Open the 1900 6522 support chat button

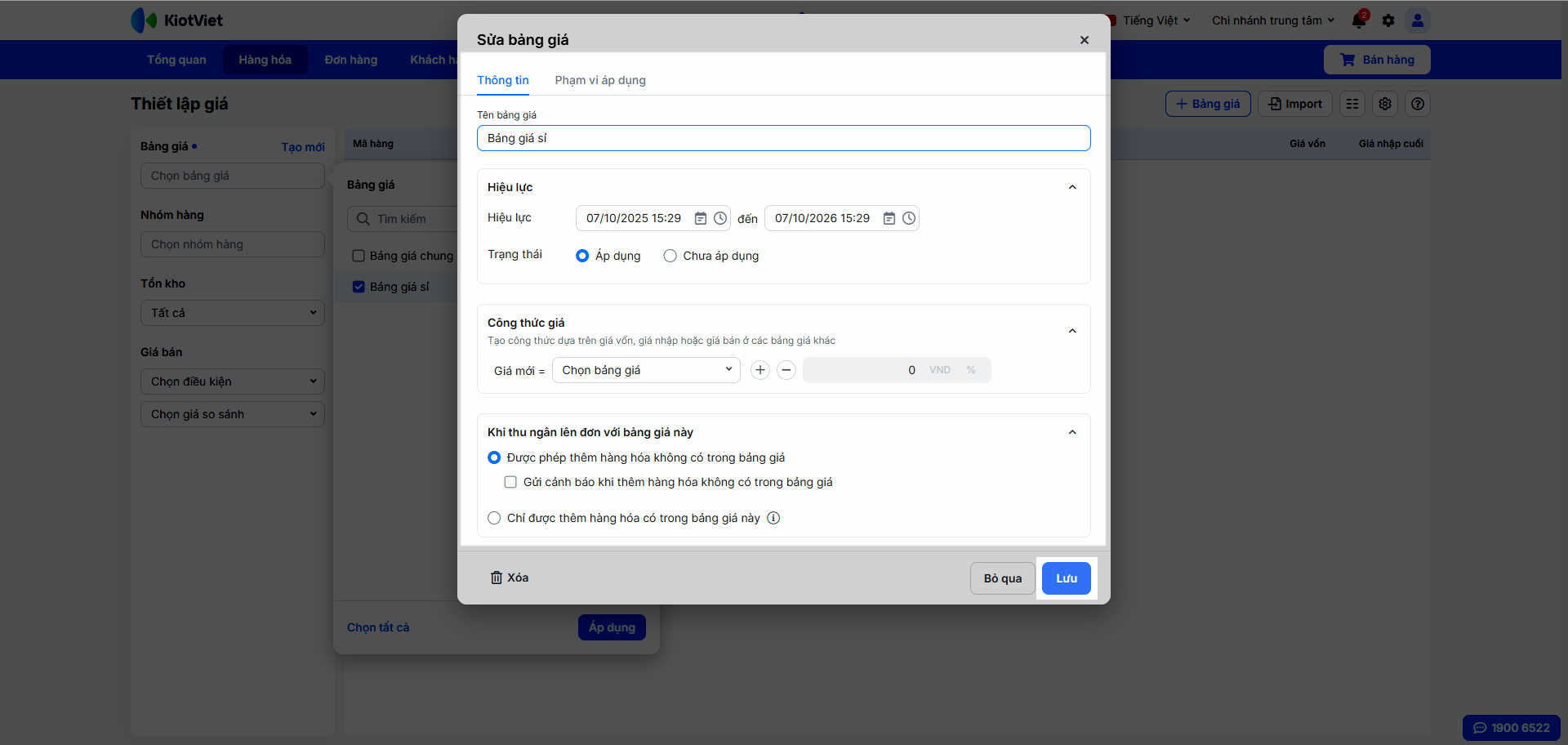coord(1512,728)
